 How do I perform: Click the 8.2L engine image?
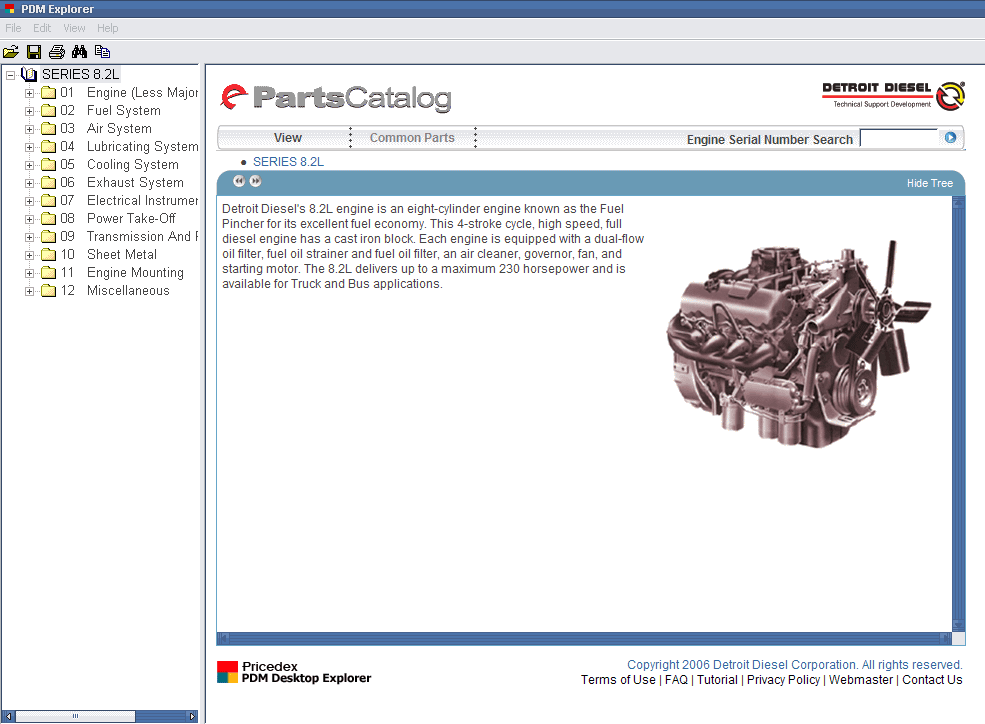(x=799, y=343)
